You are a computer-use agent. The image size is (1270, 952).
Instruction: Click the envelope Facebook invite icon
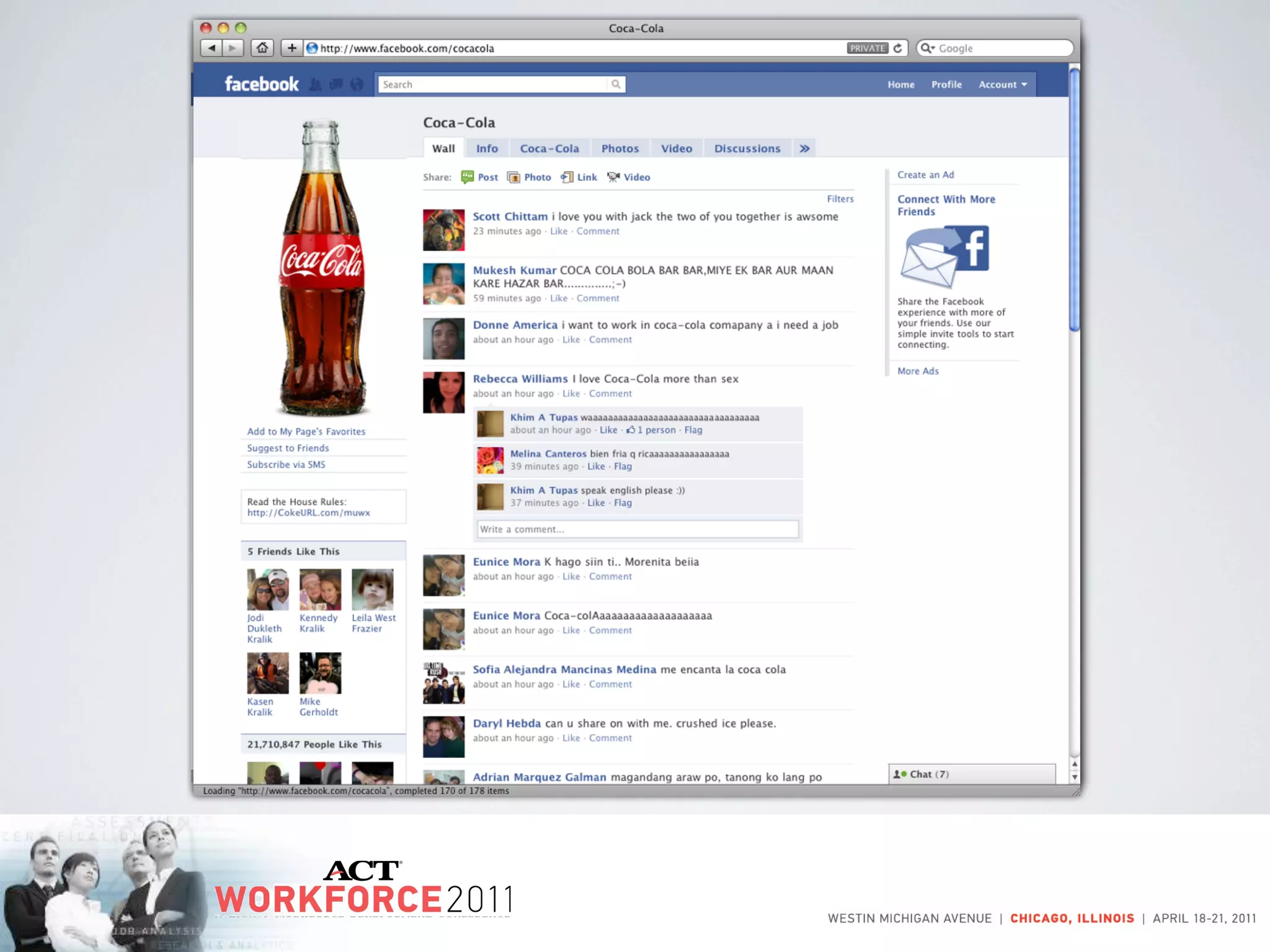click(x=944, y=257)
